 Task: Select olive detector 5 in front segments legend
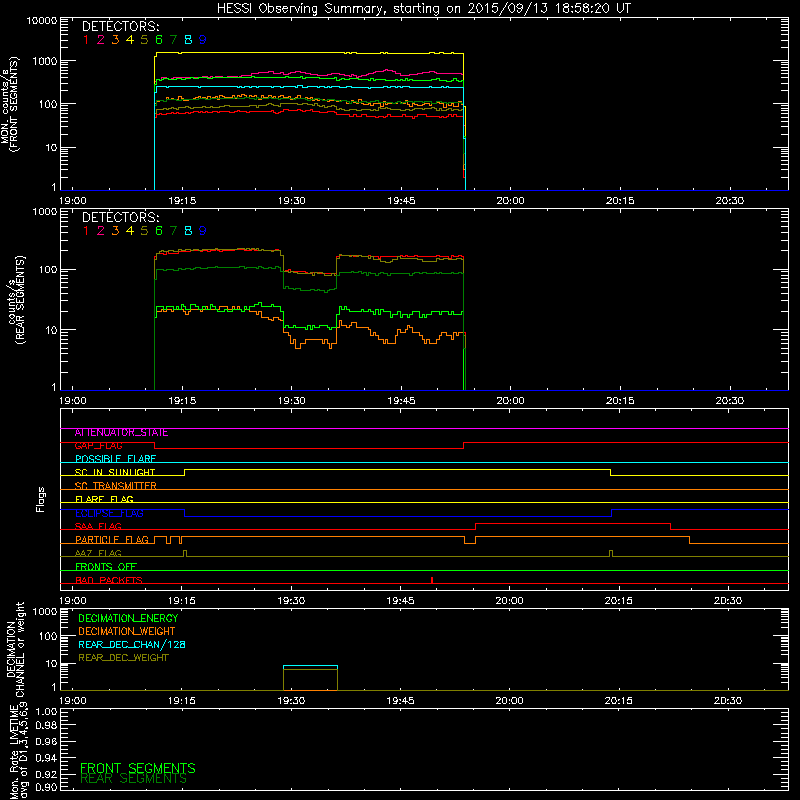(x=144, y=39)
